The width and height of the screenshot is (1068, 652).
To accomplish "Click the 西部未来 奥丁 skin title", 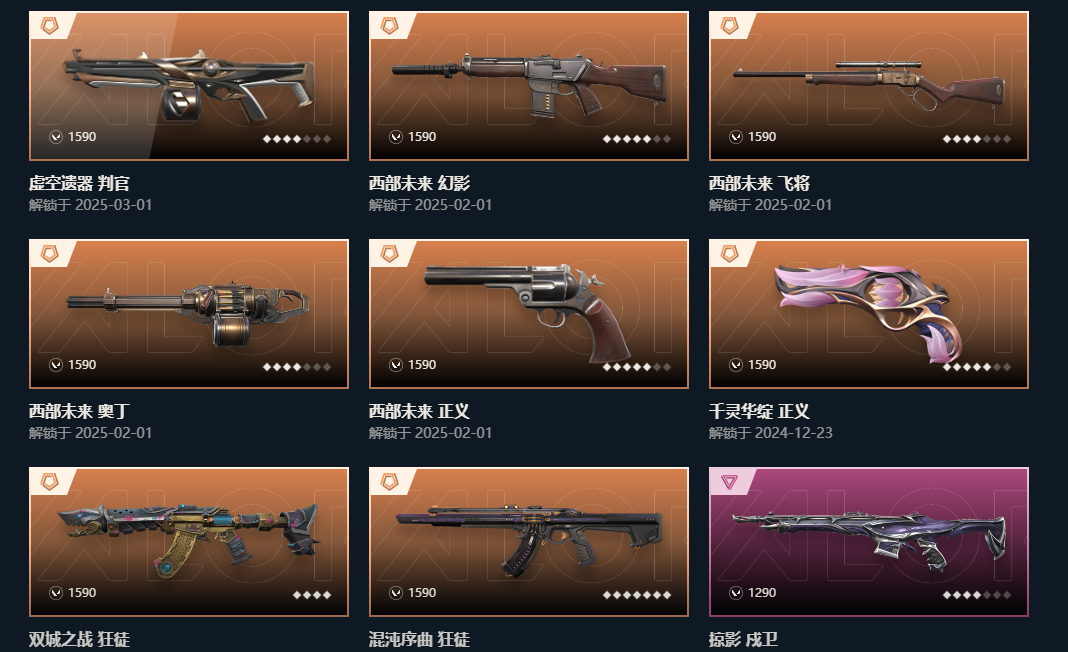I will [79, 412].
